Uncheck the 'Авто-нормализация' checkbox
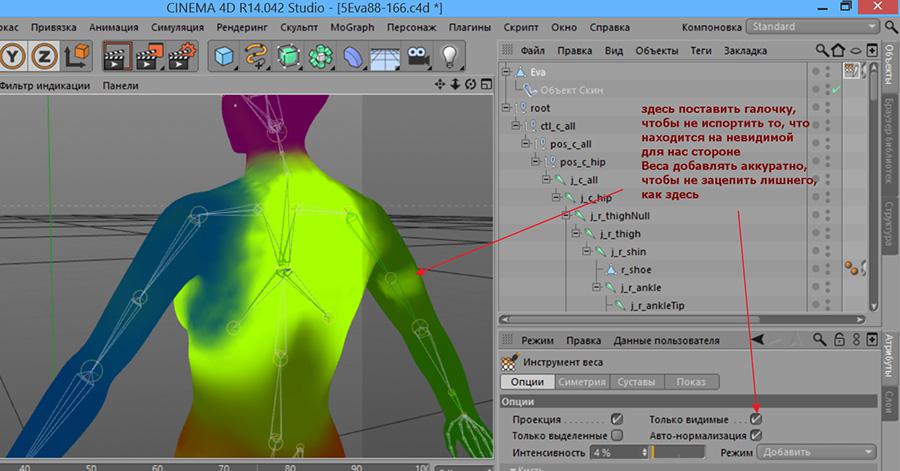The width and height of the screenshot is (900, 471). click(756, 436)
